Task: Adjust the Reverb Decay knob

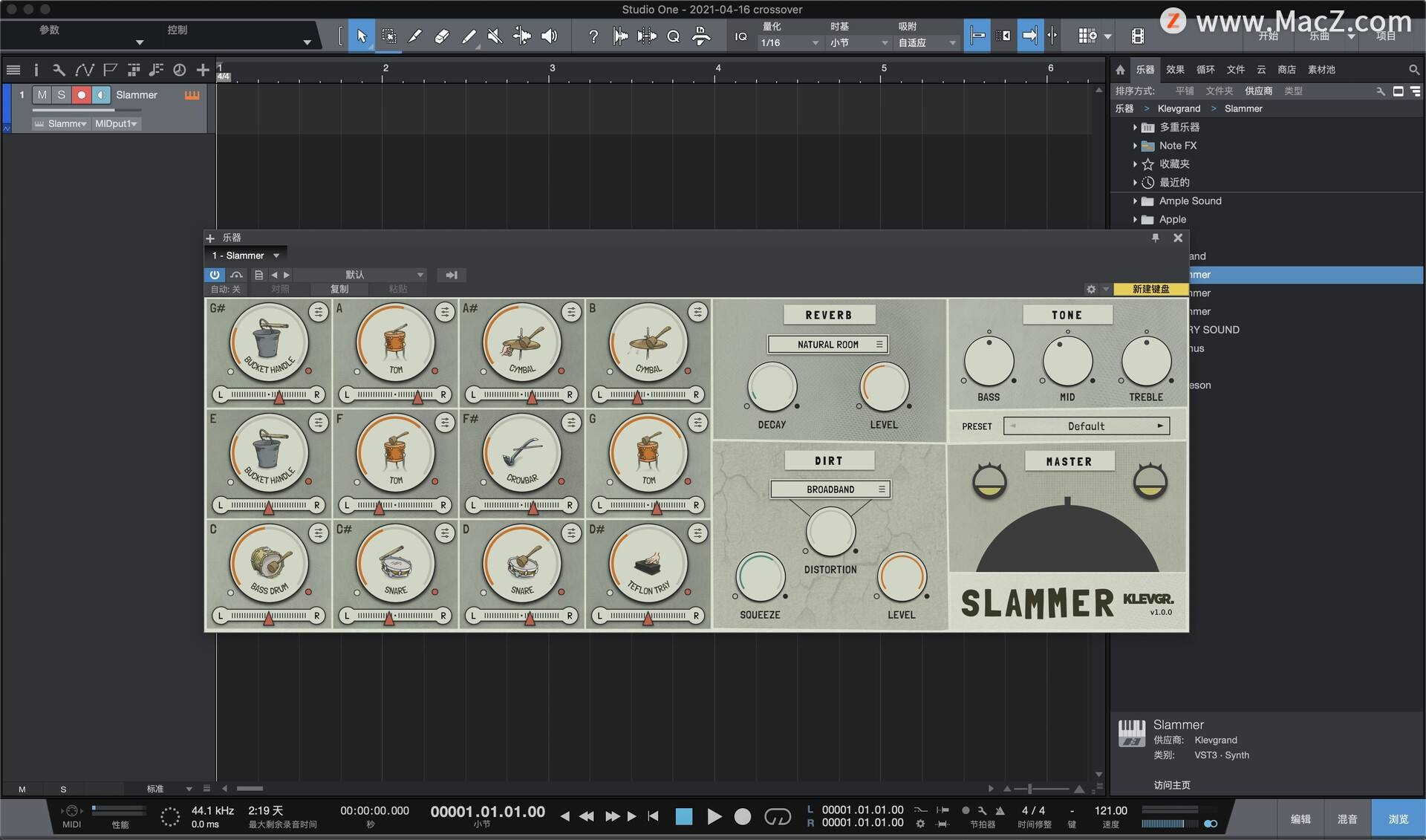Action: point(772,387)
